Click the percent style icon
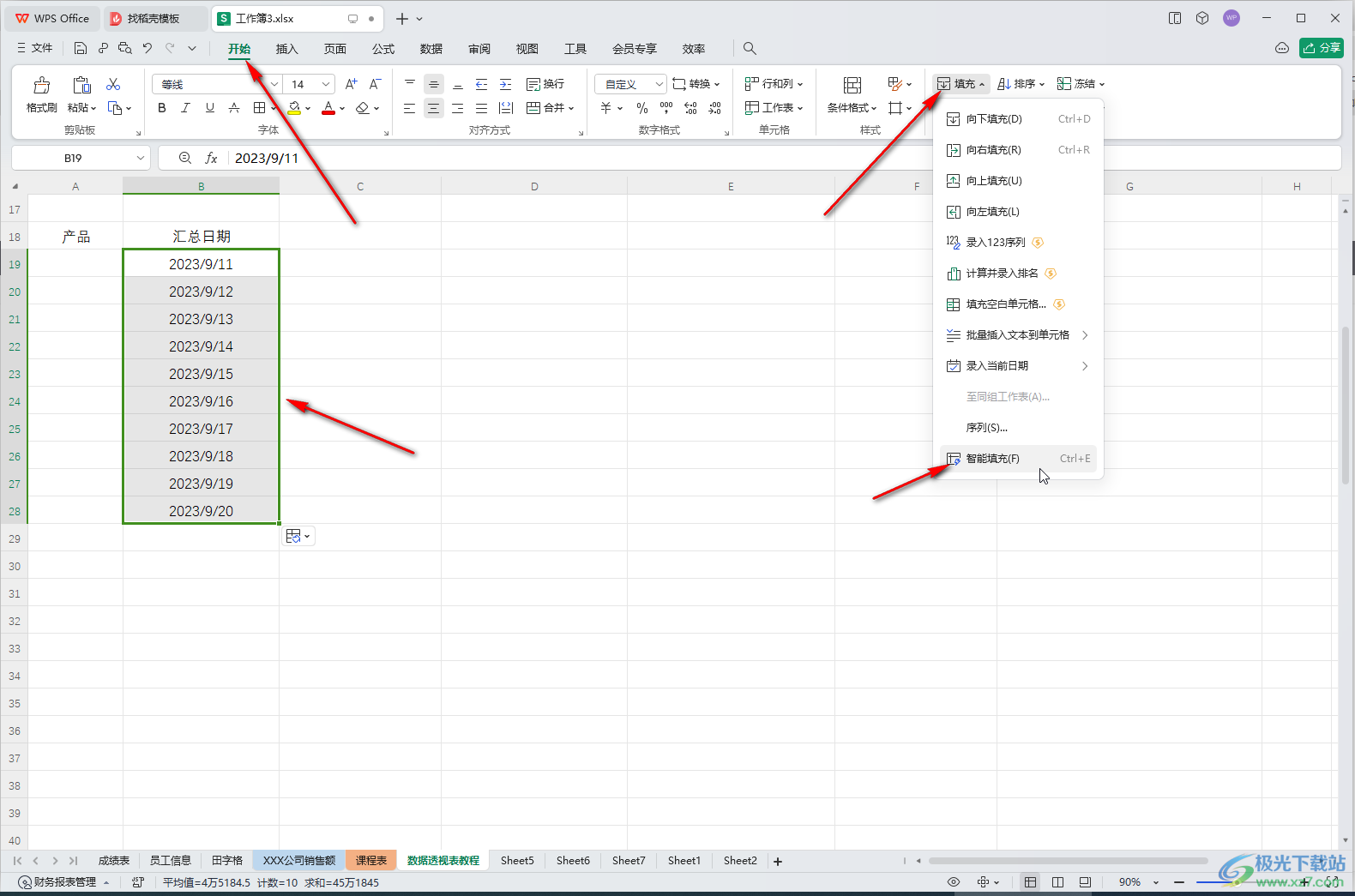1355x896 pixels. tap(642, 108)
